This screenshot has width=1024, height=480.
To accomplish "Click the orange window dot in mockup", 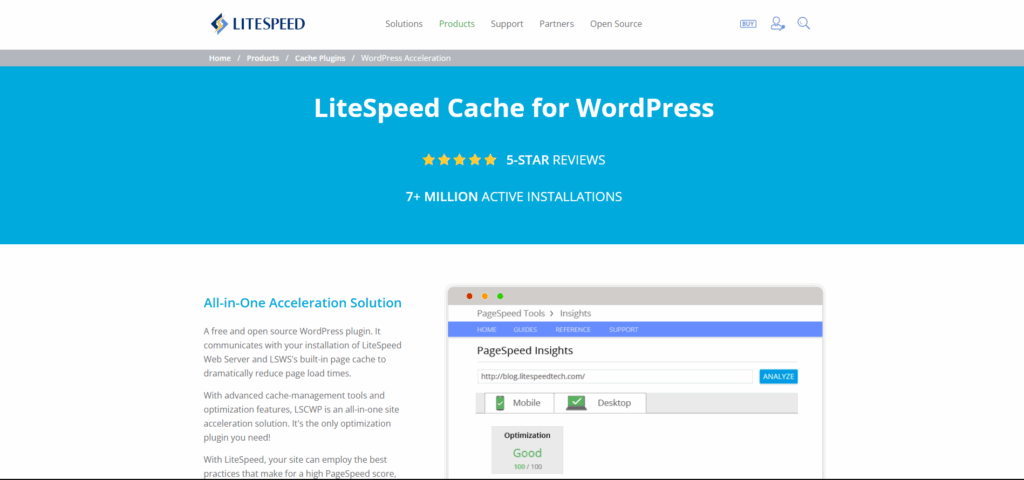I will (485, 296).
